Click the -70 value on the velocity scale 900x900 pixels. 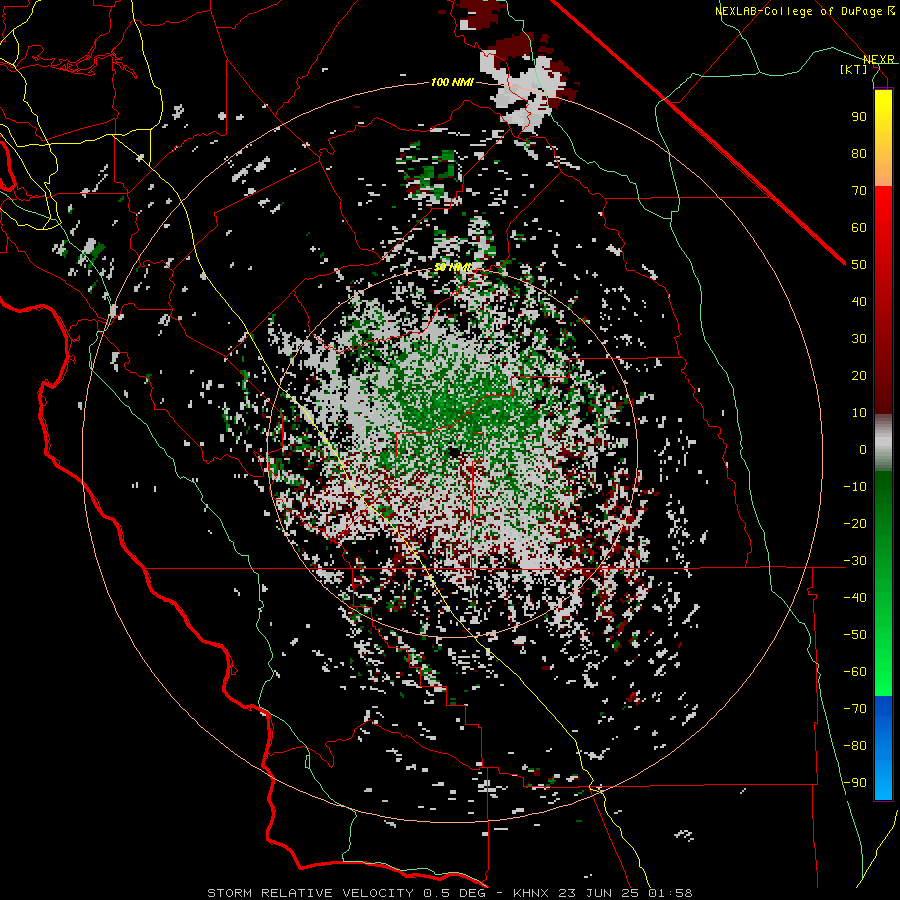click(x=855, y=709)
